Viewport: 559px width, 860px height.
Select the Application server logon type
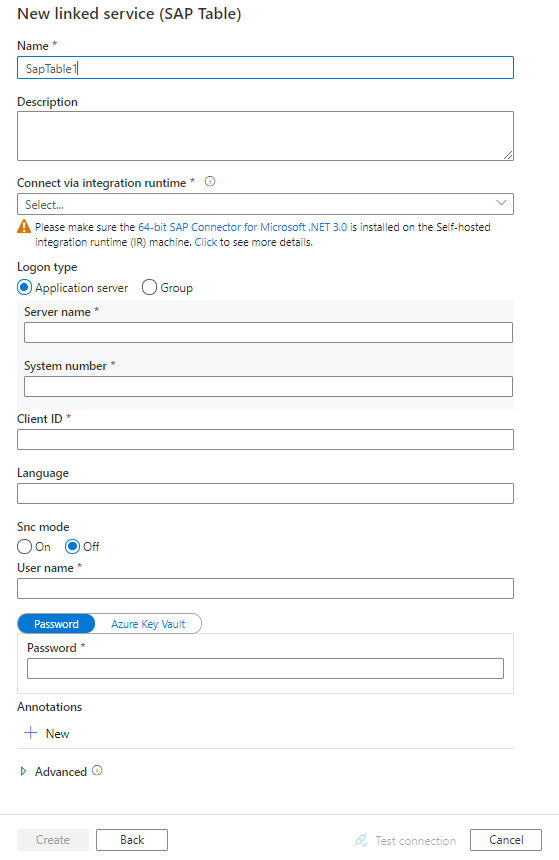click(x=25, y=287)
